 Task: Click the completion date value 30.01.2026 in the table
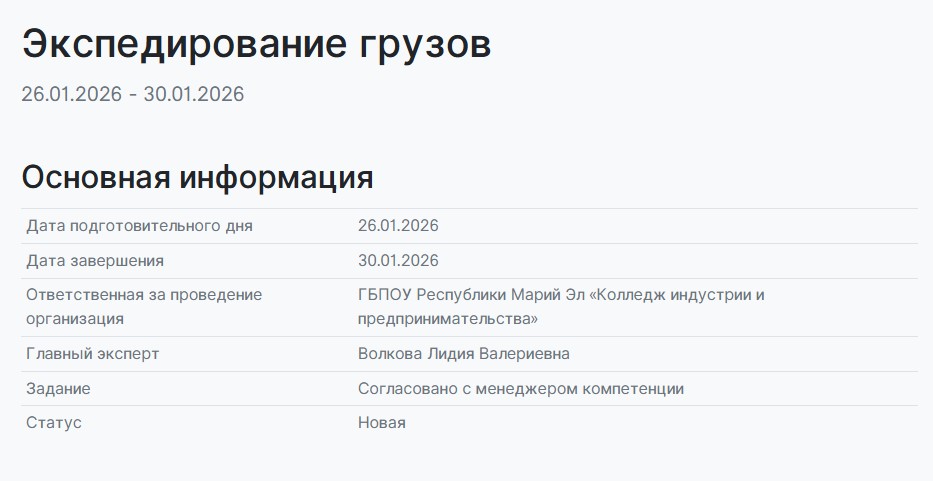click(x=398, y=261)
